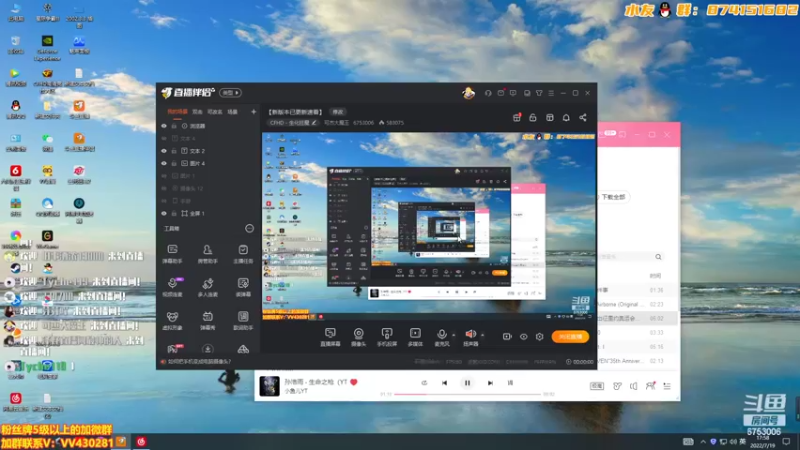
Task: Click the 修改 edit title button
Action: (x=338, y=112)
